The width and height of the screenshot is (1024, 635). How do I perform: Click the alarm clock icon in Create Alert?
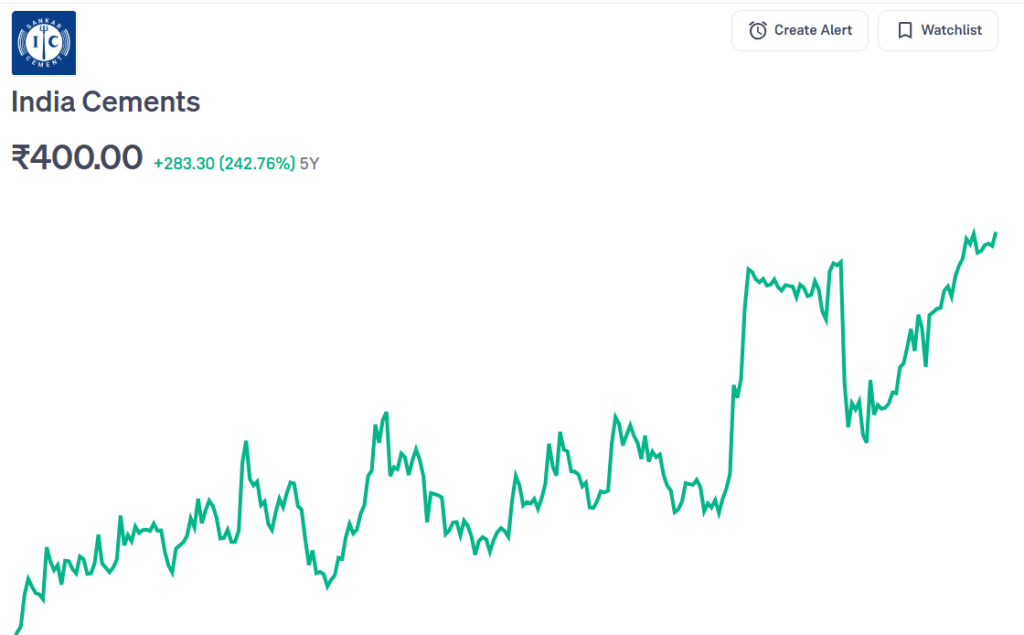click(x=758, y=30)
